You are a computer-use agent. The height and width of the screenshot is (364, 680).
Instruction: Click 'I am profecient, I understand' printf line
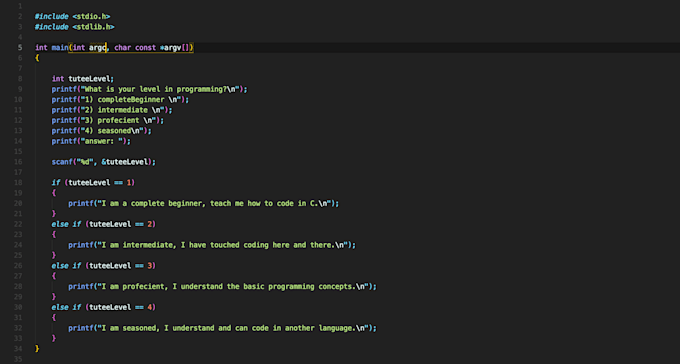(x=222, y=287)
